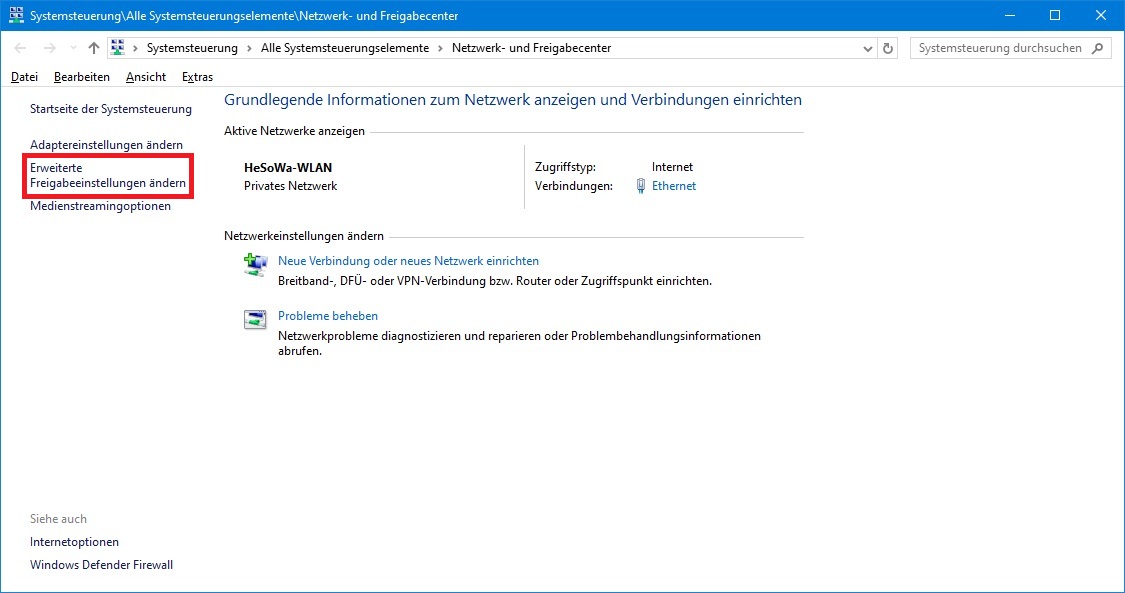Select the Systemsteuerung breadcrumb
This screenshot has height=593, width=1125.
click(192, 48)
